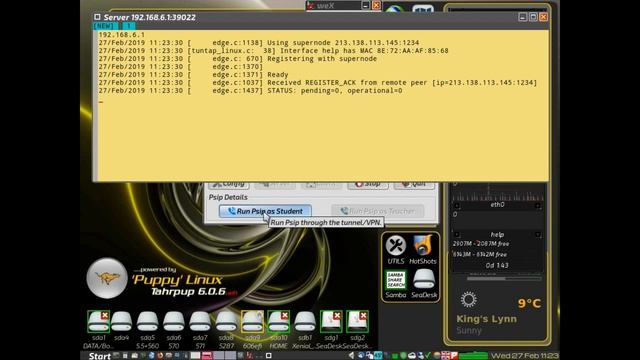Click the Quit button in the Psip window

(414, 184)
